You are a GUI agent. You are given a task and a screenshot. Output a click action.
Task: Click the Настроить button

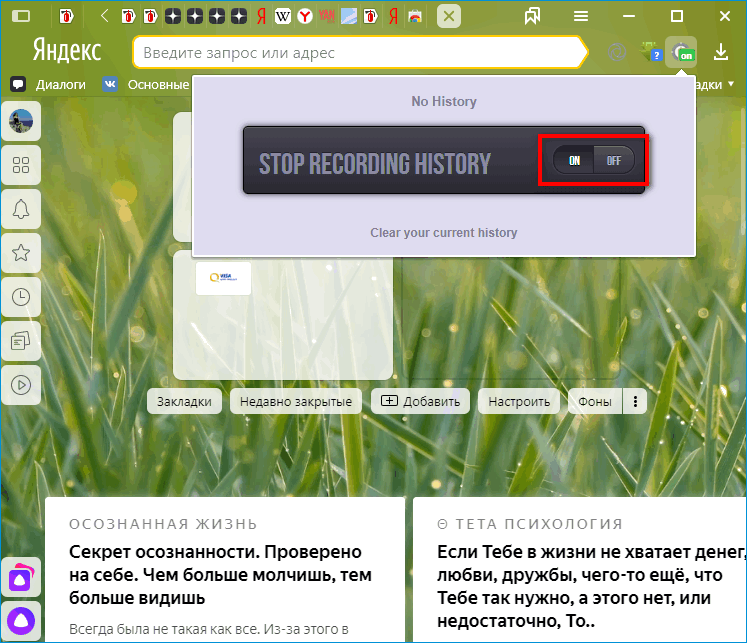point(519,401)
